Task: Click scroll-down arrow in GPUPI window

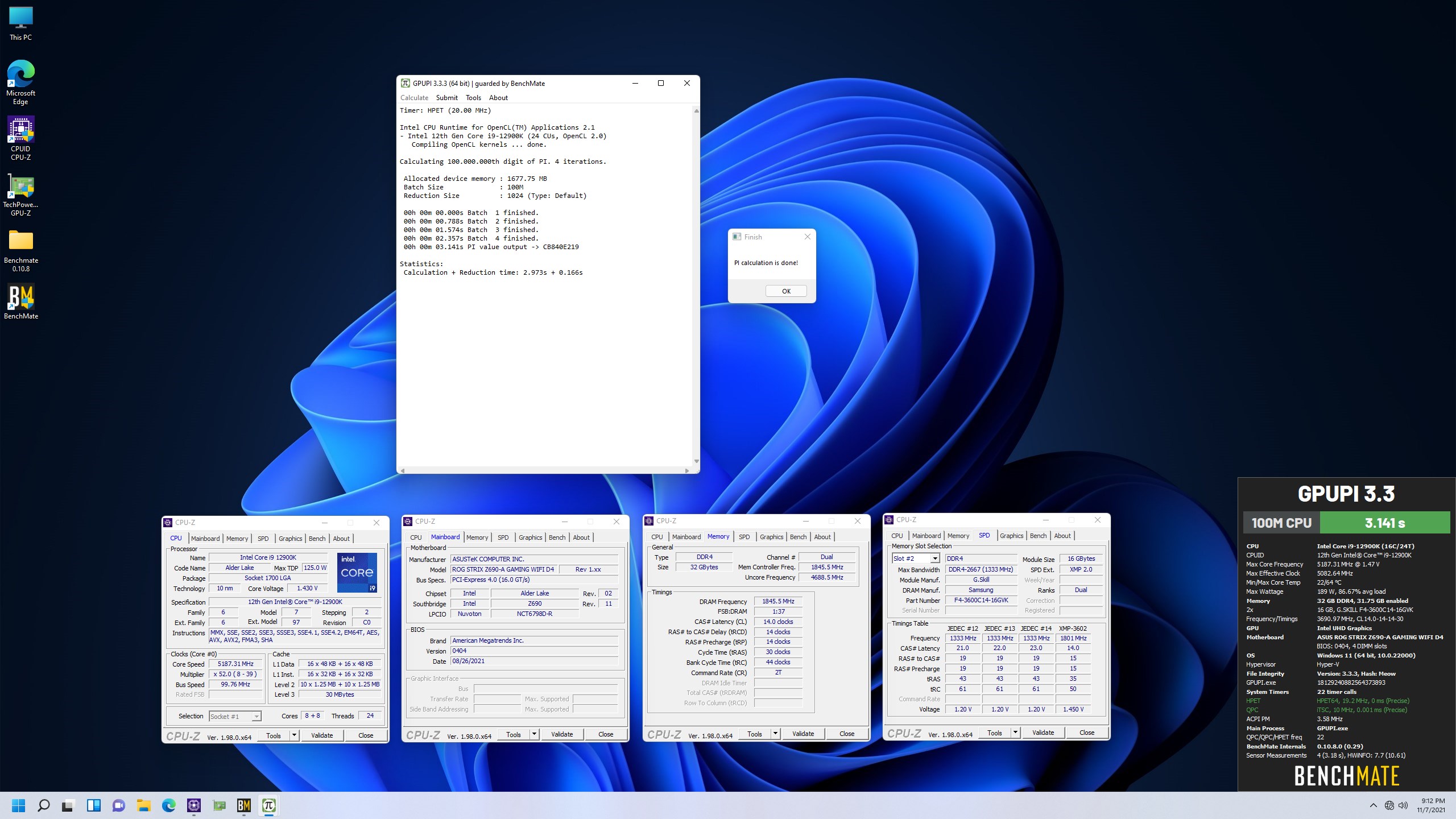Action: coord(696,461)
